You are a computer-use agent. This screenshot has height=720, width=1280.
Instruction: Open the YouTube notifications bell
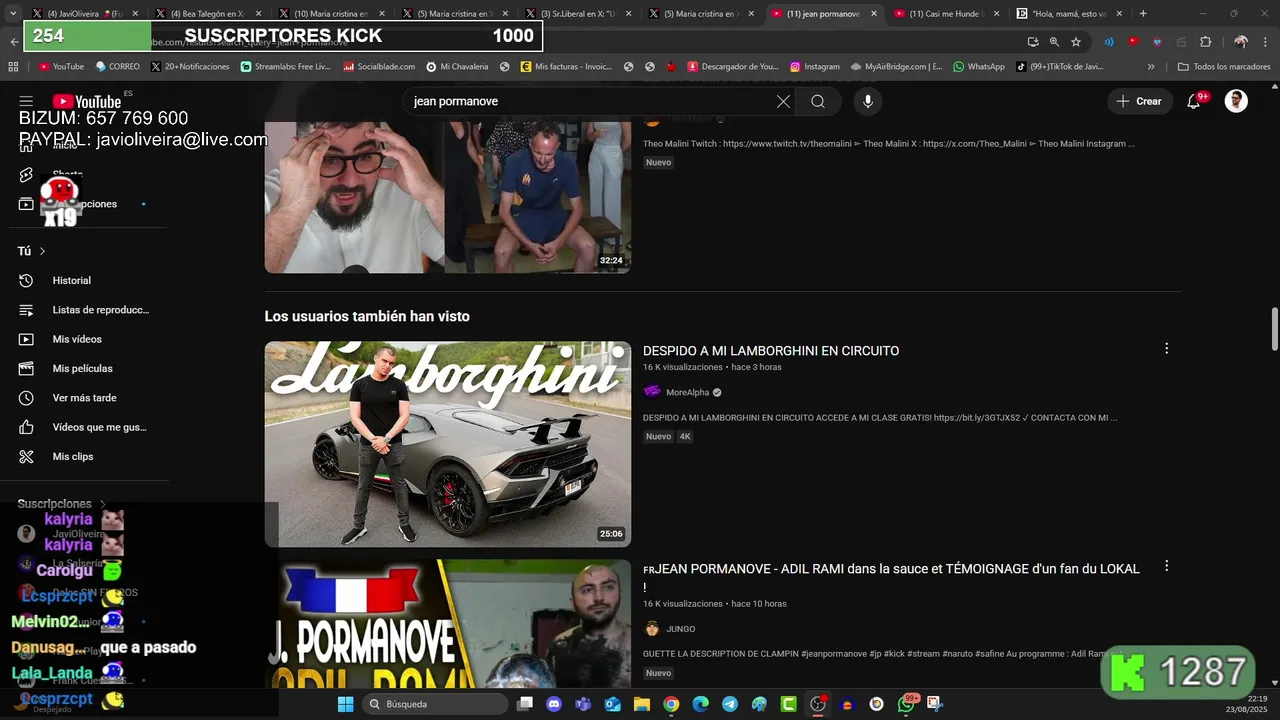1194,101
